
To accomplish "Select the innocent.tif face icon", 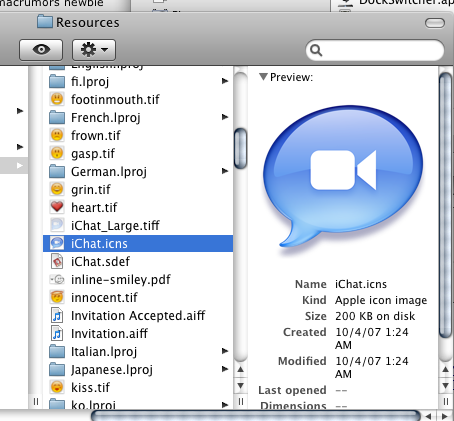I will pos(57,297).
